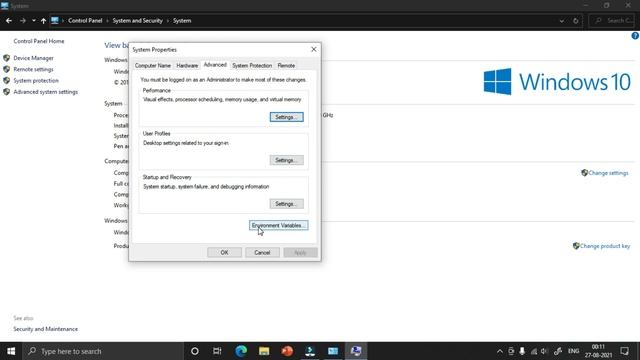Open Performance Settings button
Image resolution: width=640 pixels, height=360 pixels.
pyautogui.click(x=287, y=117)
